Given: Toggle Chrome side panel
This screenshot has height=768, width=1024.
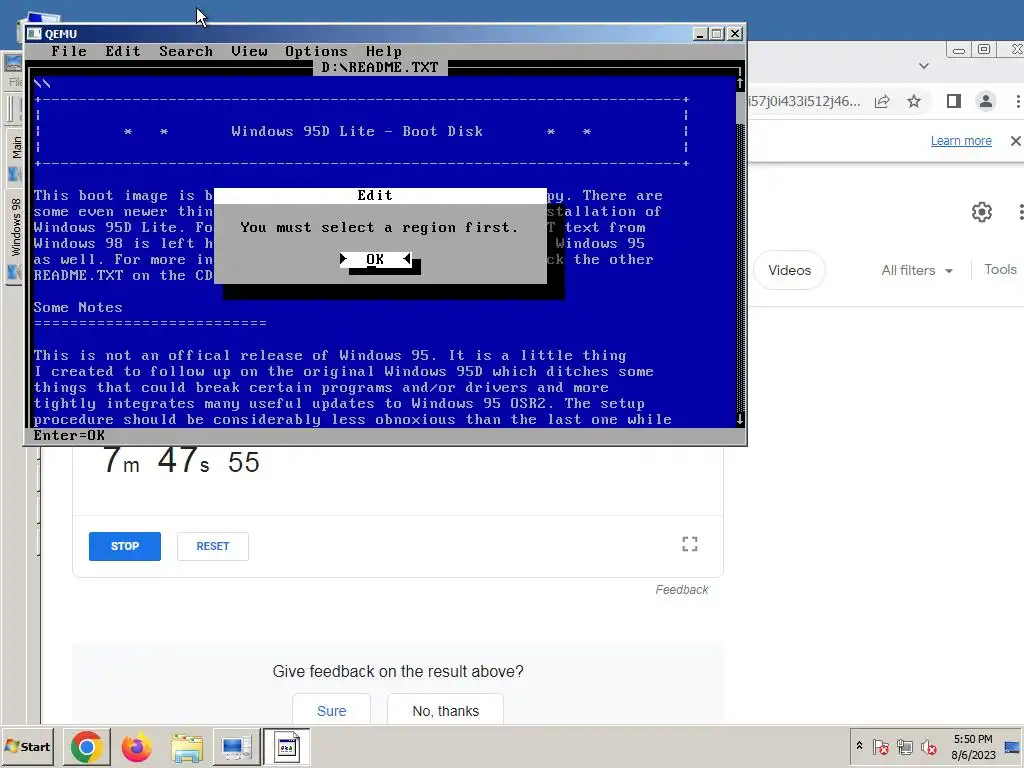Looking at the screenshot, I should coord(953,101).
